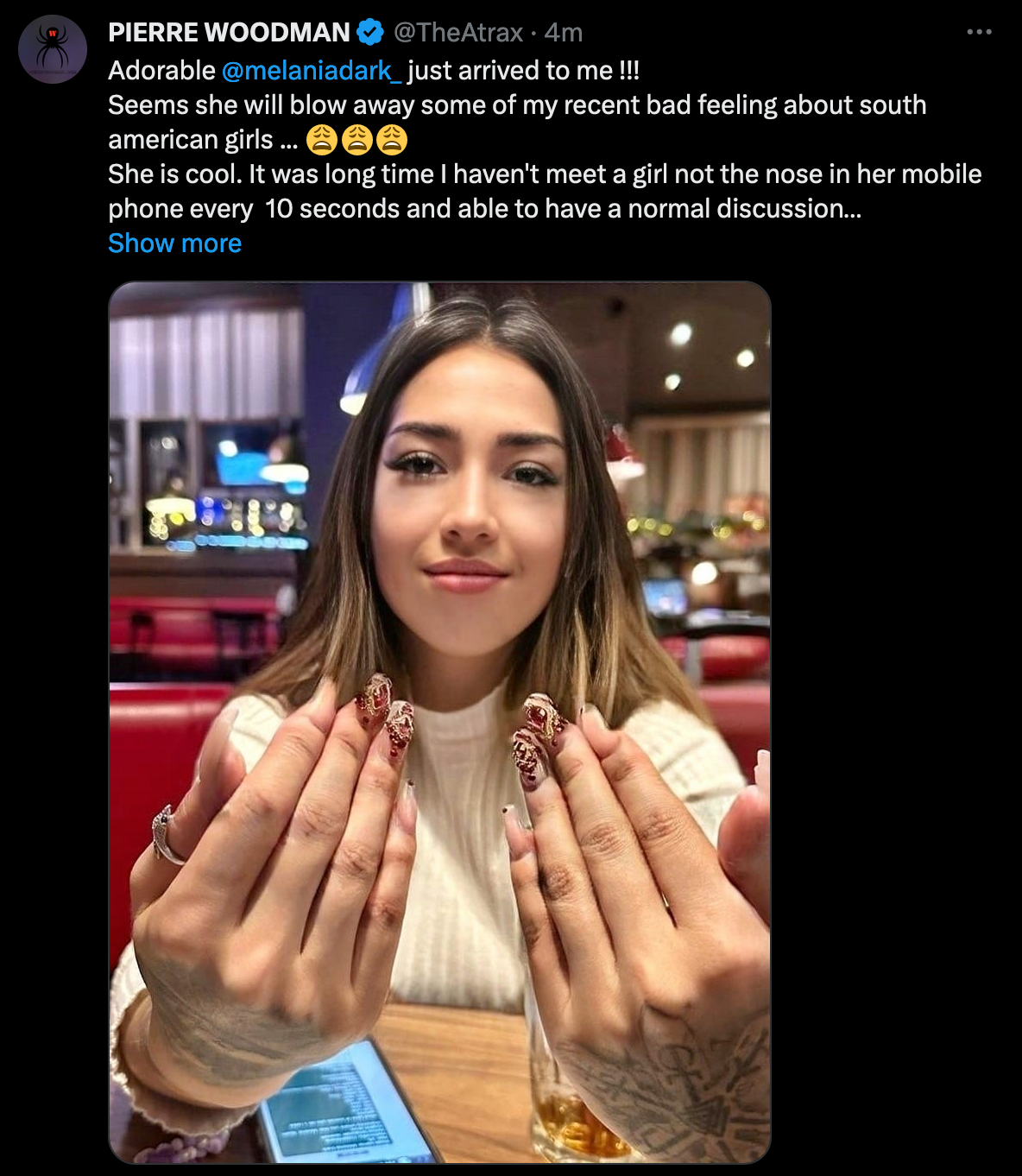
Task: Open the @melaniadark_ mention
Action: [x=312, y=71]
